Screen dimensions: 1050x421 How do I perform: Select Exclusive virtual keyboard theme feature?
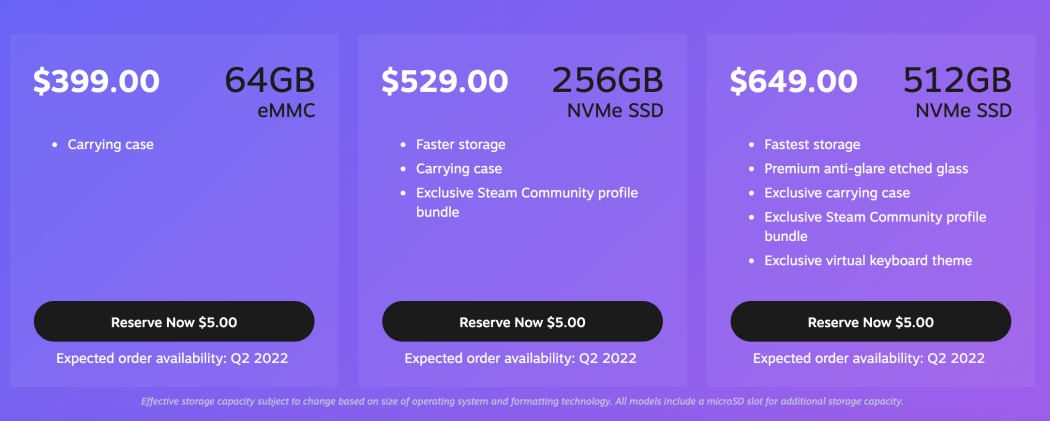(x=868, y=261)
